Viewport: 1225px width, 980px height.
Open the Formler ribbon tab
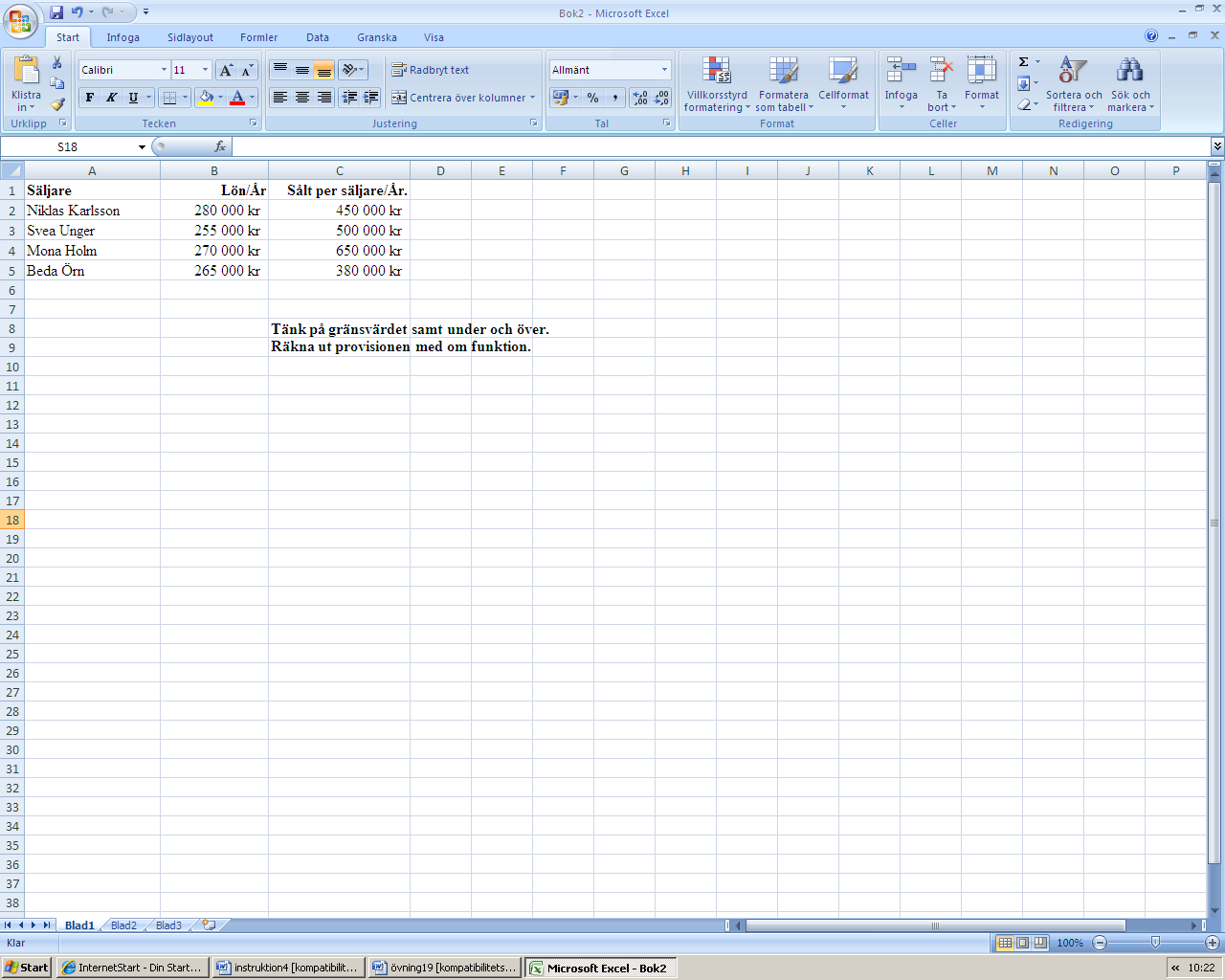pyautogui.click(x=259, y=37)
